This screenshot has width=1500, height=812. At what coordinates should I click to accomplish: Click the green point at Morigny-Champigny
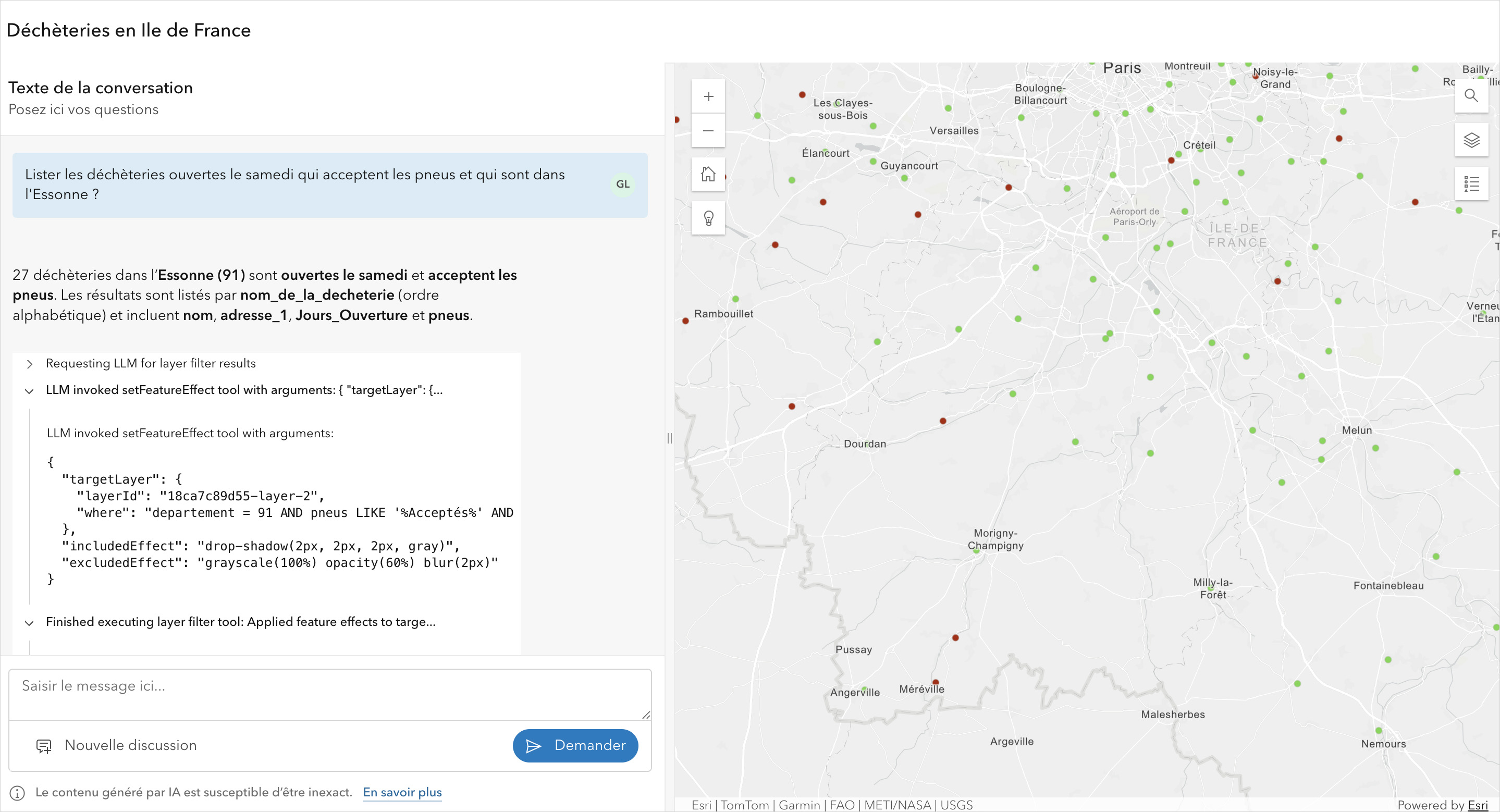point(977,551)
